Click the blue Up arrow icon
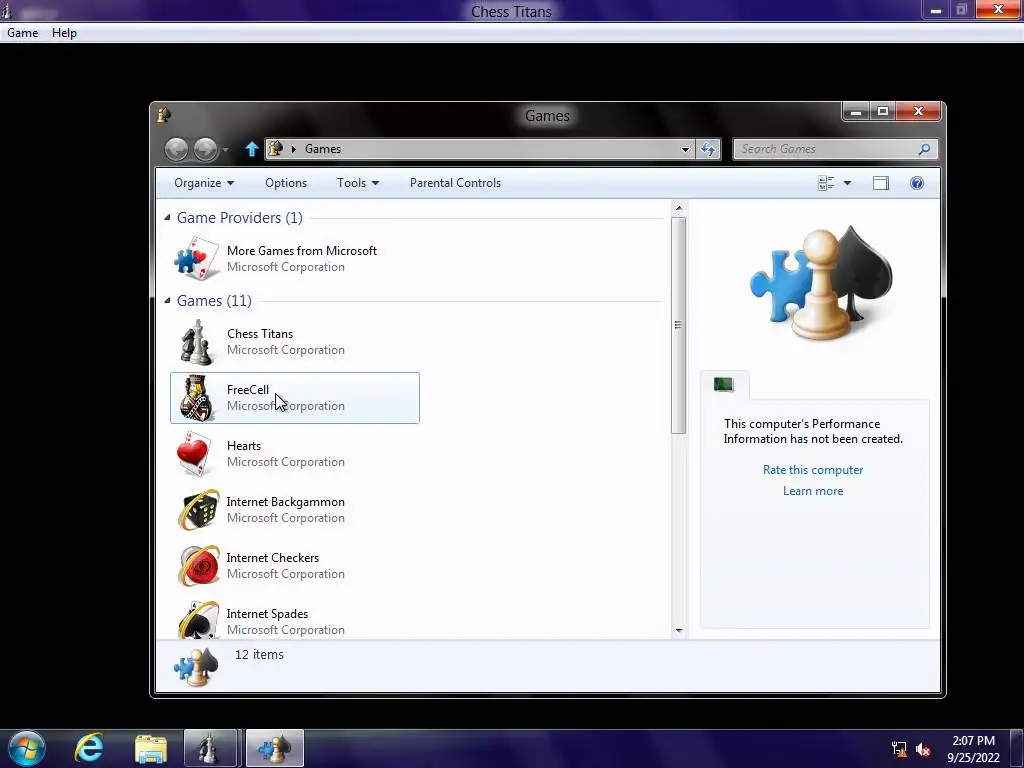The height and width of the screenshot is (768, 1024). pos(251,150)
